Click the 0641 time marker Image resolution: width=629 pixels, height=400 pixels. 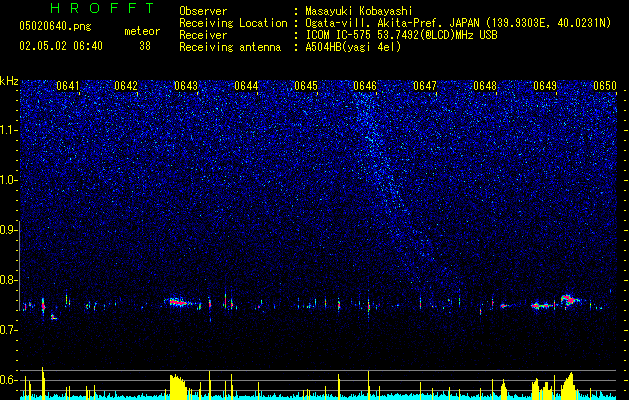67,86
